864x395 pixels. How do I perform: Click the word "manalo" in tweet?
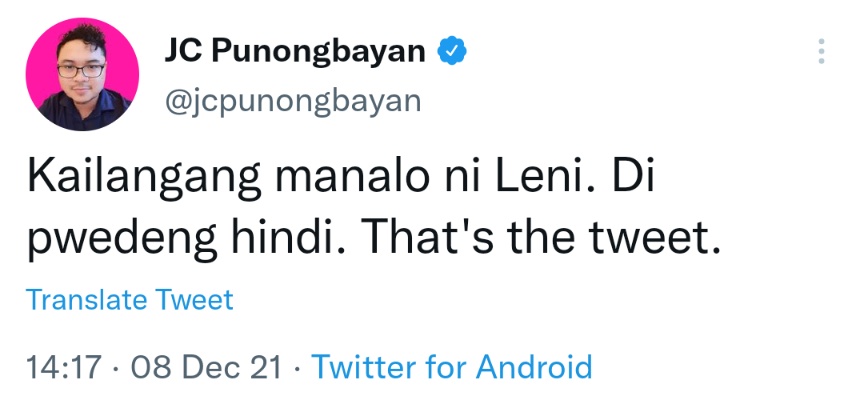pos(353,179)
